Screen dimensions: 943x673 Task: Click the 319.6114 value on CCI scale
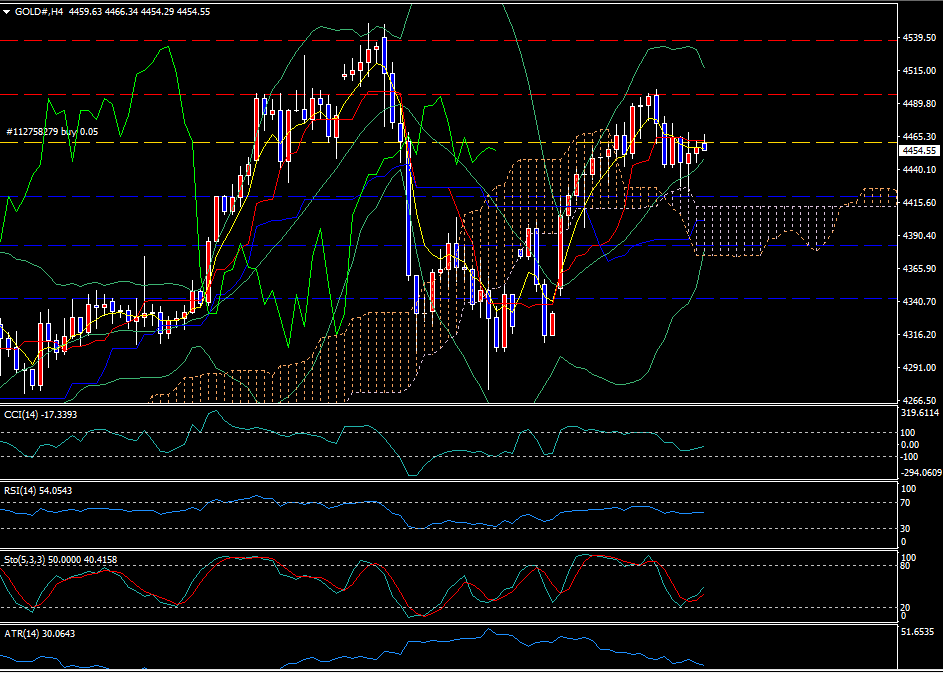(919, 412)
